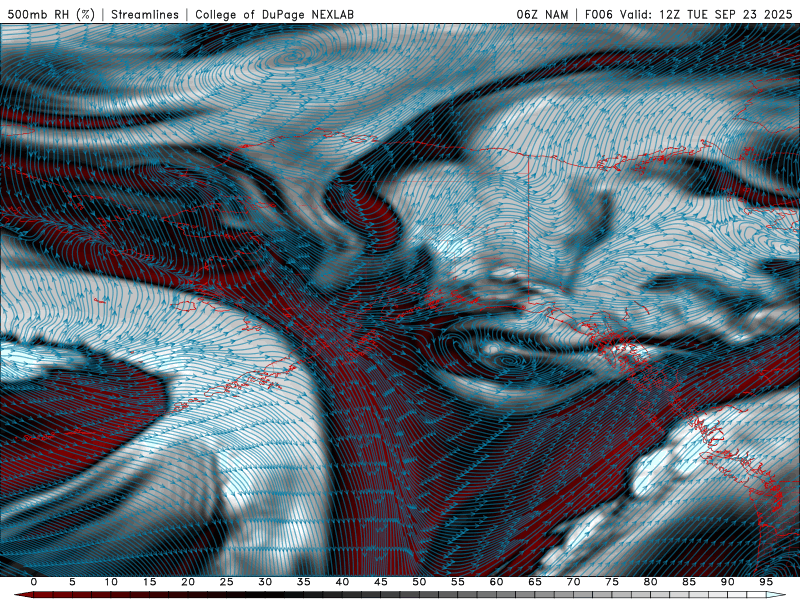
Task: Click the '65' colorbar tick label
Action: [x=535, y=582]
